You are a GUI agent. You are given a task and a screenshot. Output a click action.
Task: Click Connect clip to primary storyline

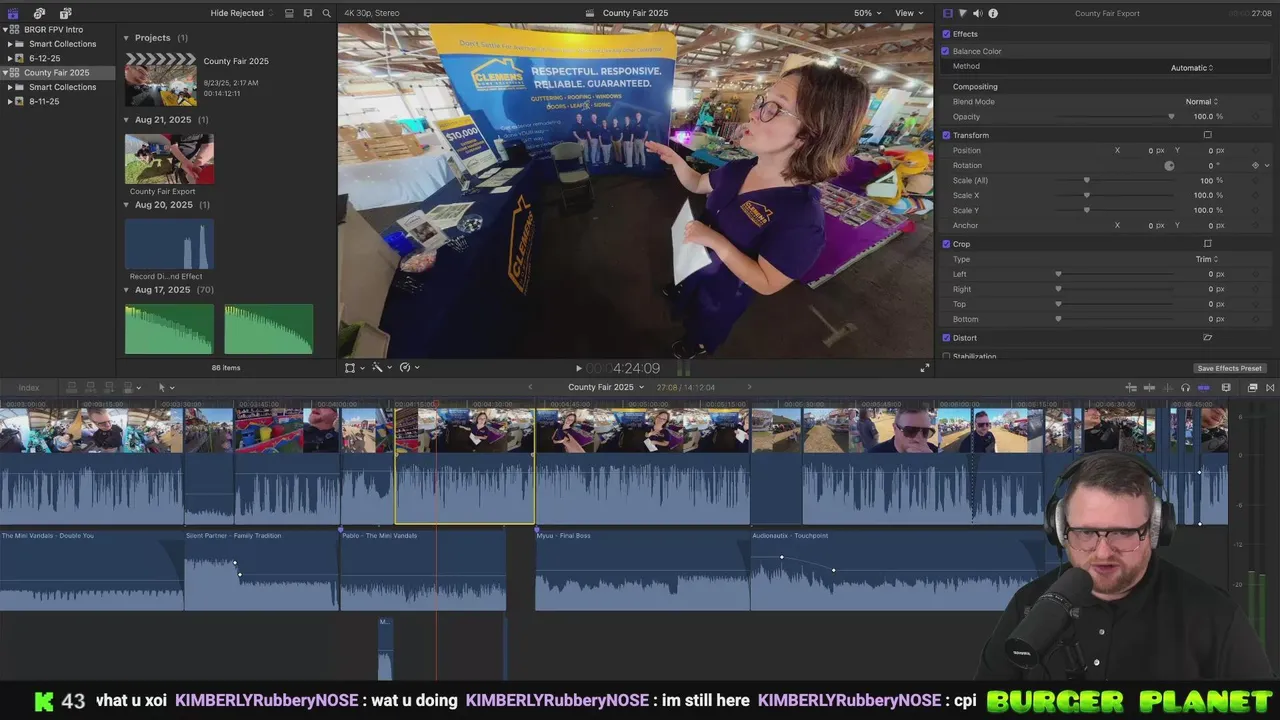pyautogui.click(x=72, y=387)
